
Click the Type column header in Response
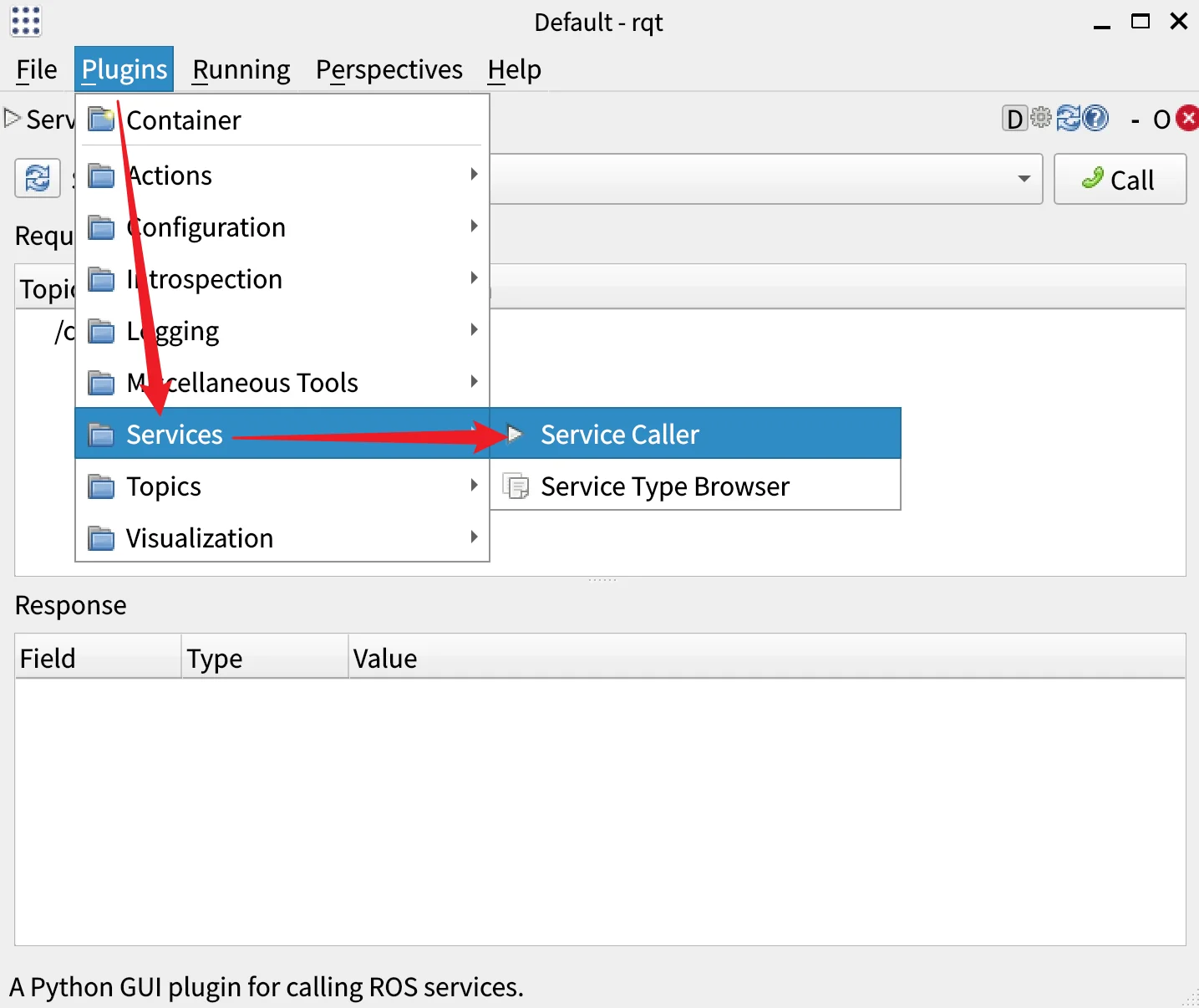click(215, 659)
